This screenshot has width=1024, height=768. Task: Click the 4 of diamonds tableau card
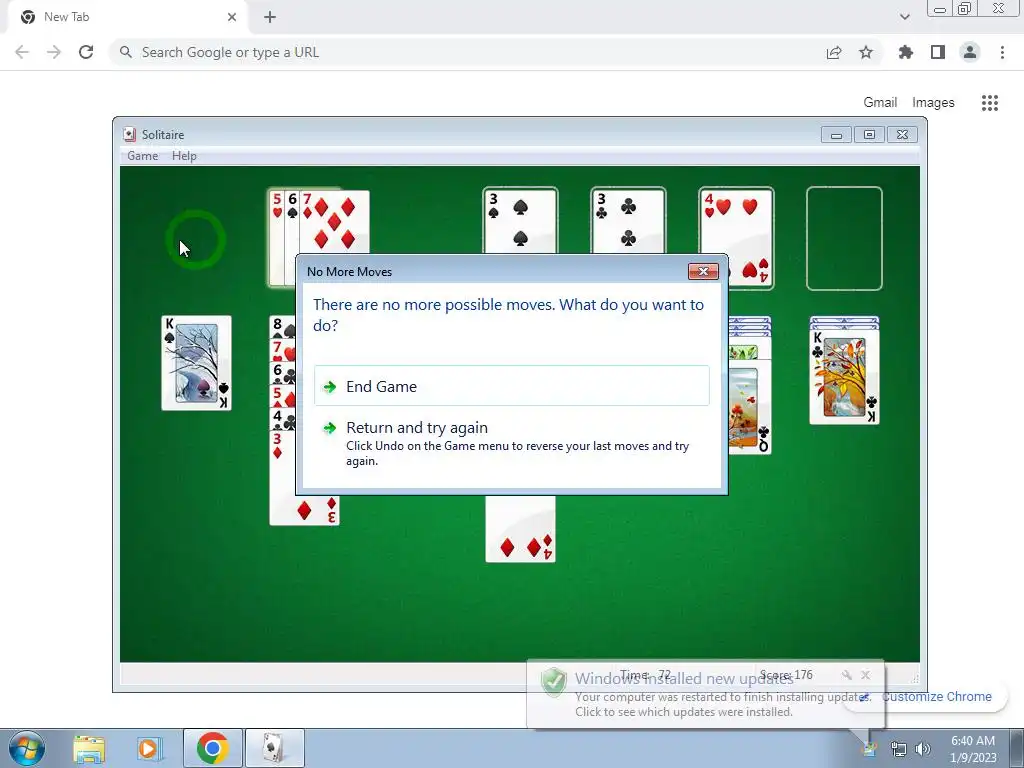(520, 528)
